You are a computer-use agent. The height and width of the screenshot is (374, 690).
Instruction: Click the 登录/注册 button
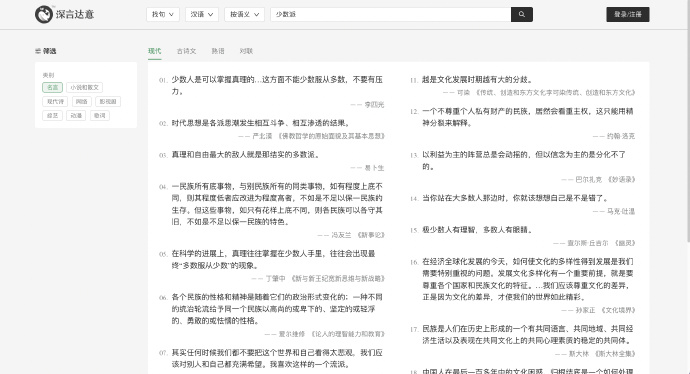click(628, 15)
